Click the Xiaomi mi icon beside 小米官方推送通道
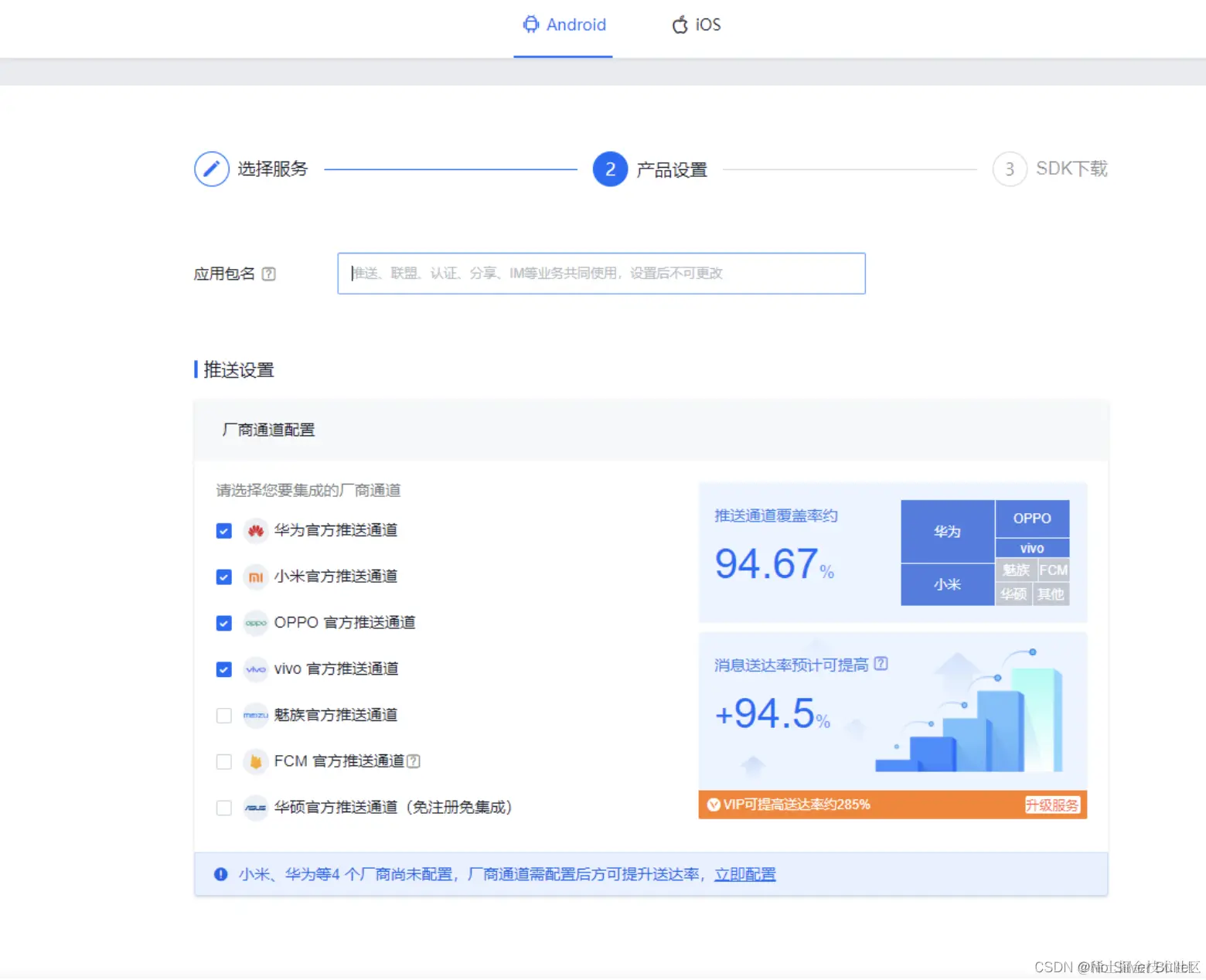Screen dimensions: 1206x980 click(x=256, y=577)
